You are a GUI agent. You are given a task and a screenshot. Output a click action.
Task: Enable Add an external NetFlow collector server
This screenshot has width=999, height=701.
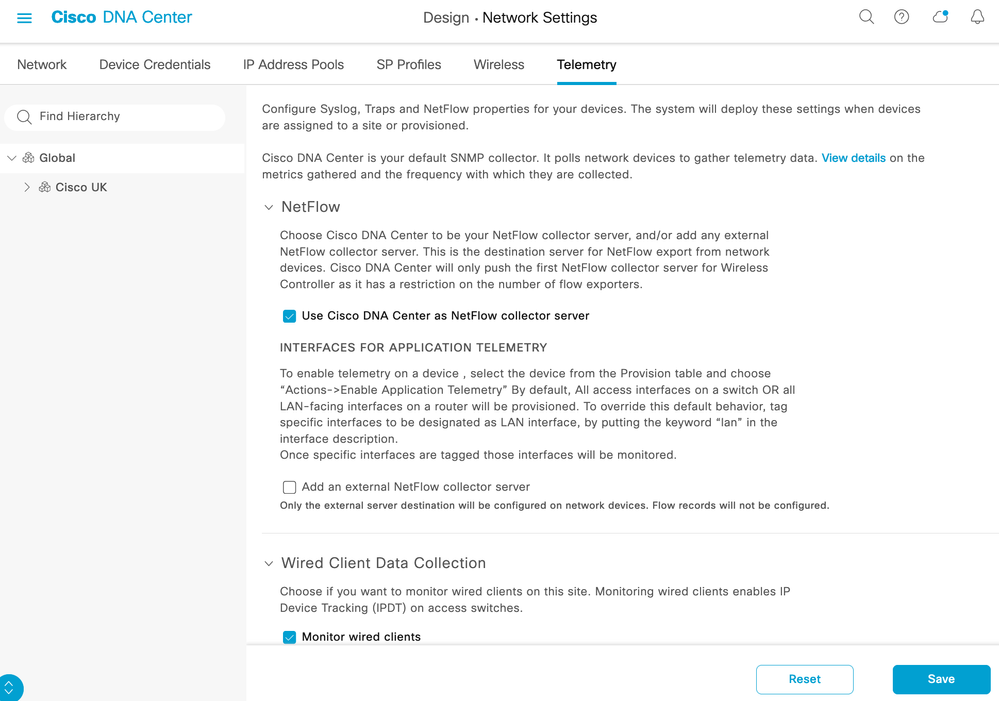click(x=289, y=488)
